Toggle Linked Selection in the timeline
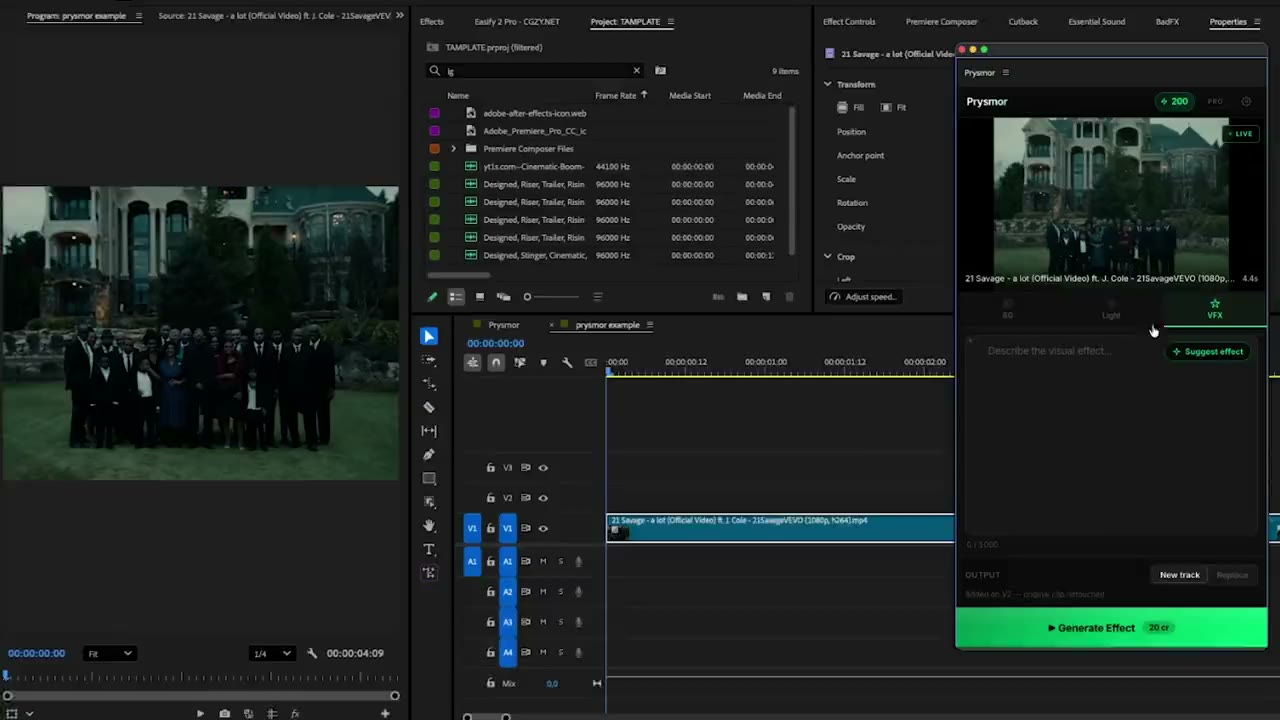This screenshot has height=720, width=1280. (x=519, y=362)
